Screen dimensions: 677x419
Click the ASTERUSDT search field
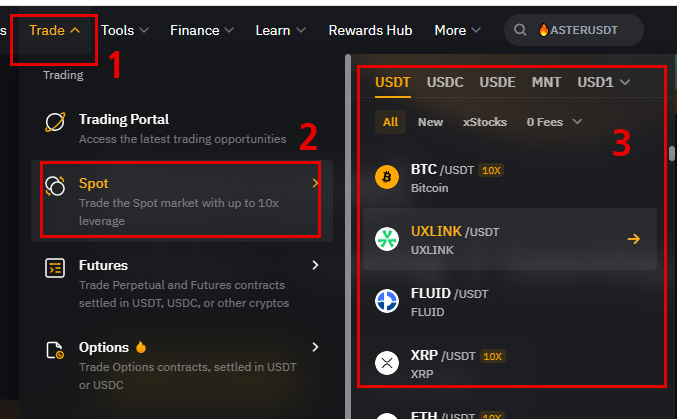574,30
